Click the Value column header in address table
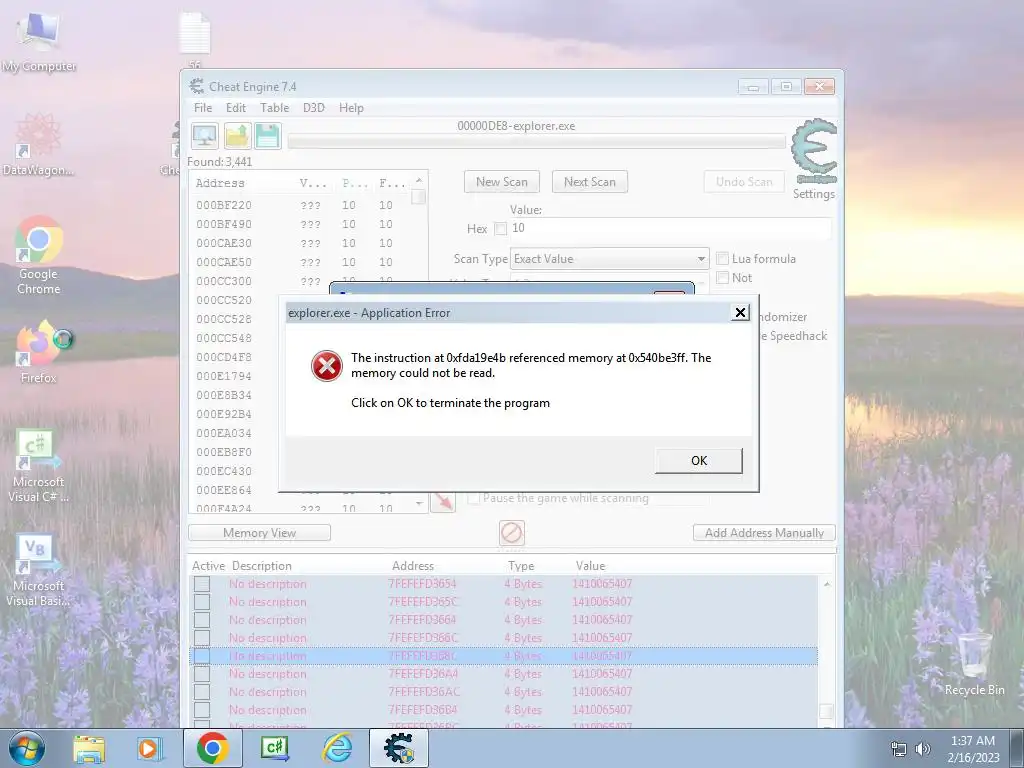This screenshot has width=1024, height=768. pyautogui.click(x=590, y=566)
